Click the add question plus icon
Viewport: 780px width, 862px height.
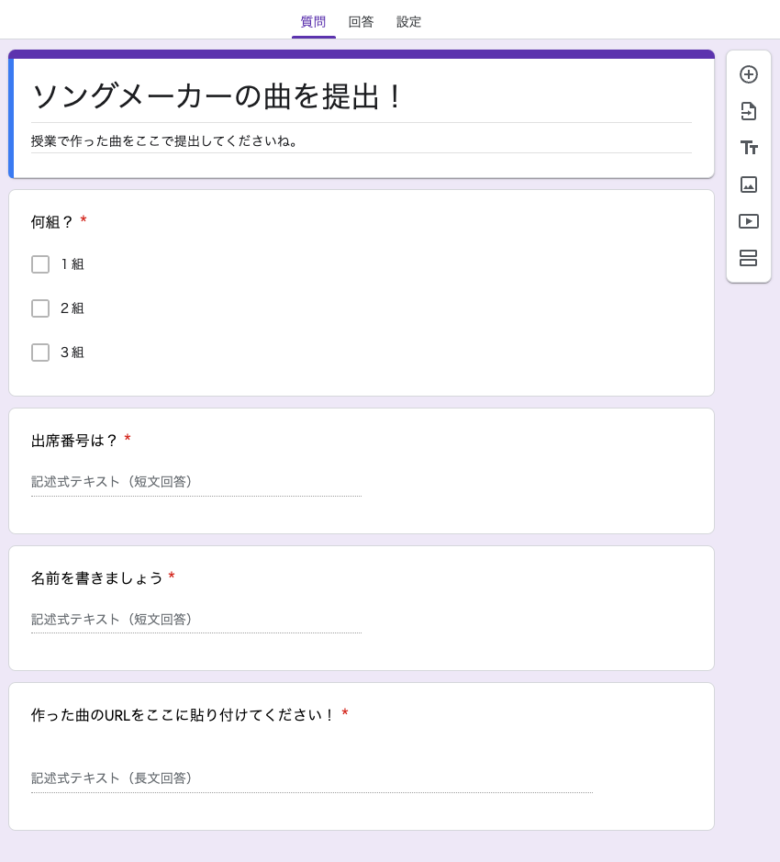click(748, 74)
